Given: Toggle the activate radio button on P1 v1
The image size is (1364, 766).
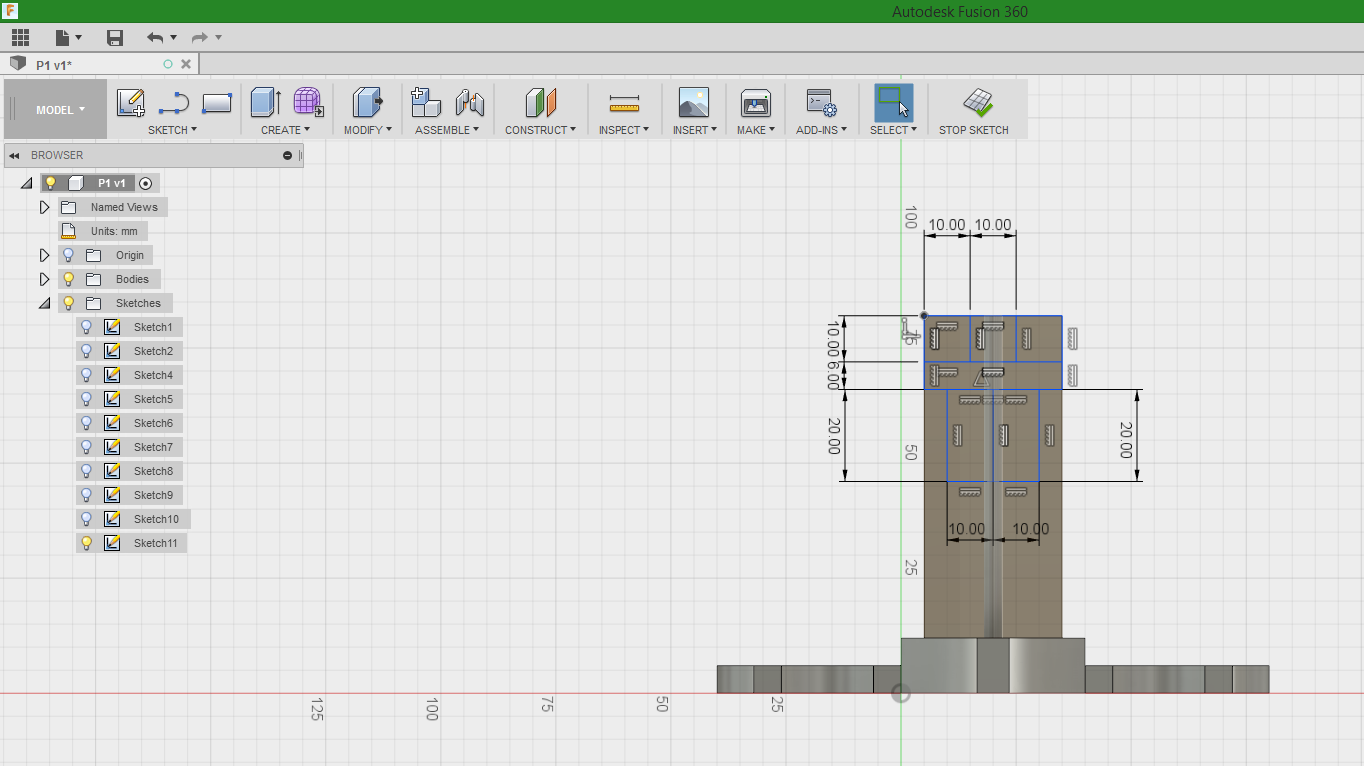Looking at the screenshot, I should (x=146, y=183).
